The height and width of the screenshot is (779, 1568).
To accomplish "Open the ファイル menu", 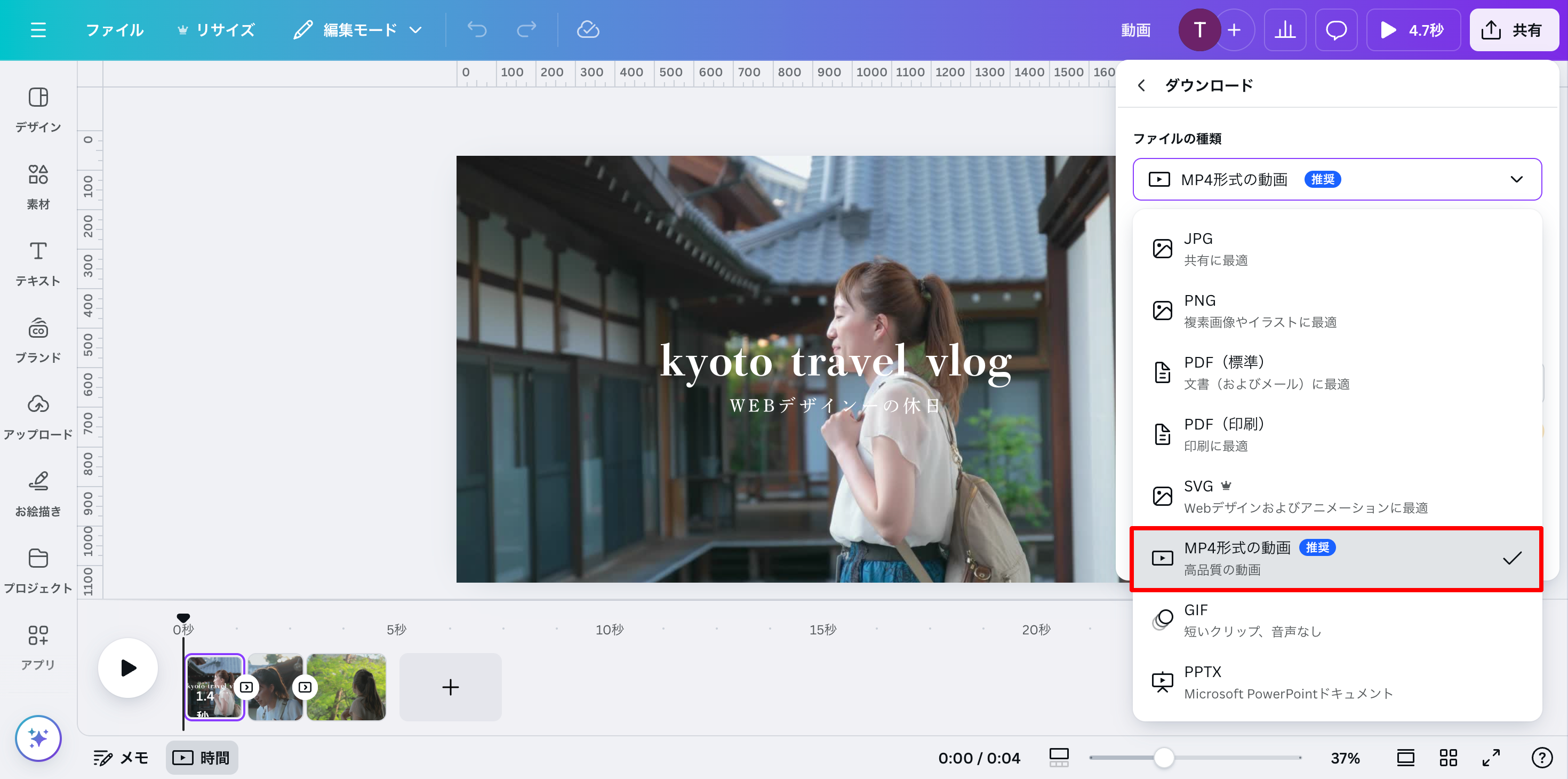I will (115, 30).
